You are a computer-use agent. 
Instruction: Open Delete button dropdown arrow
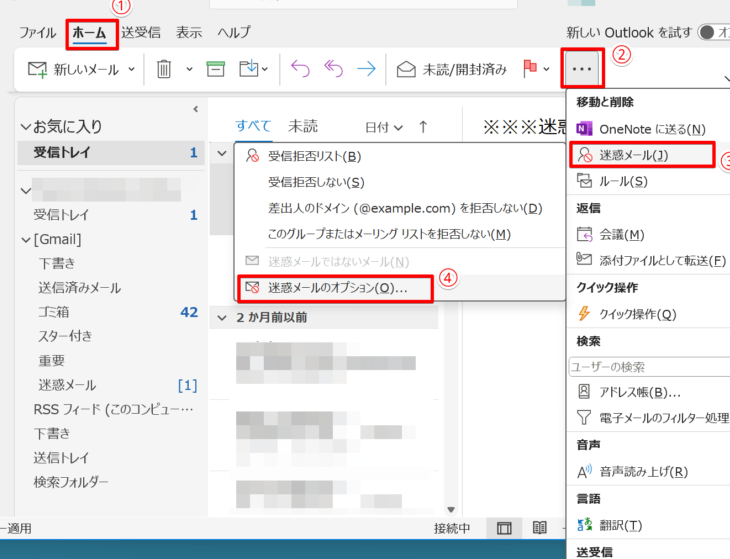189,69
